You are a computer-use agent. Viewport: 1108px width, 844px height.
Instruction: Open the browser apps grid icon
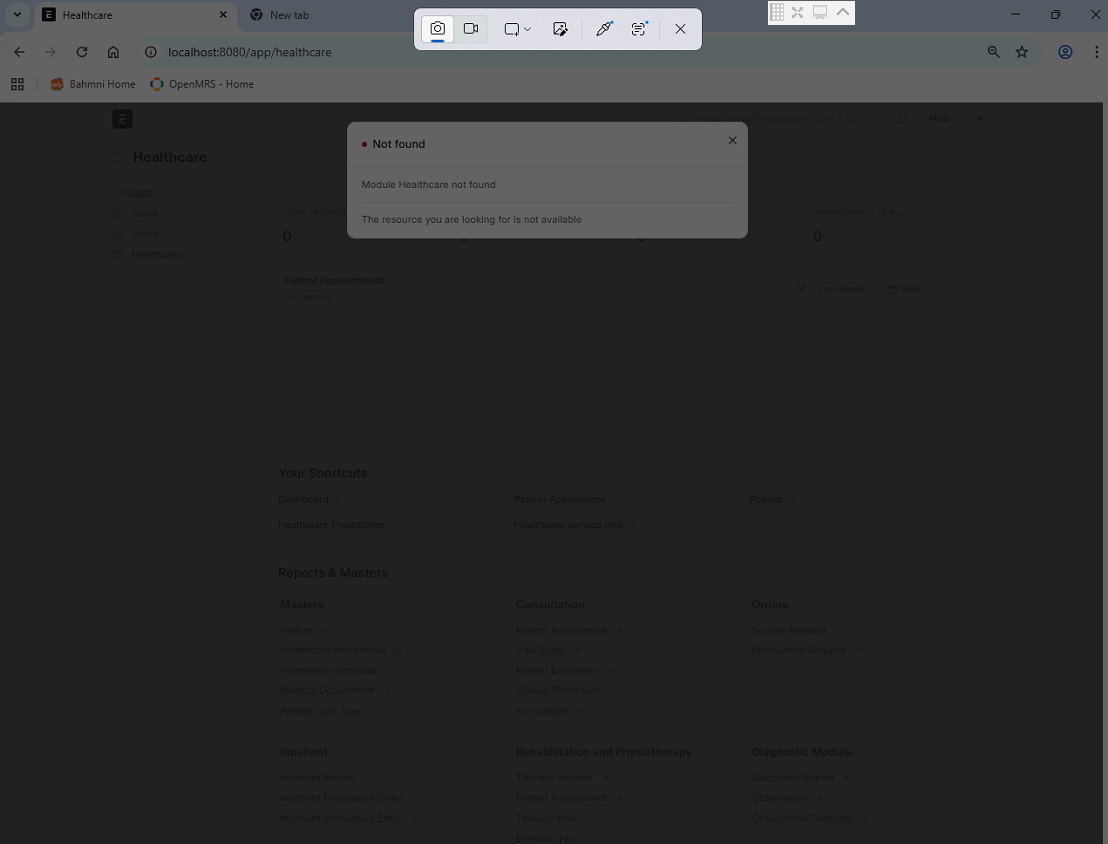click(17, 84)
